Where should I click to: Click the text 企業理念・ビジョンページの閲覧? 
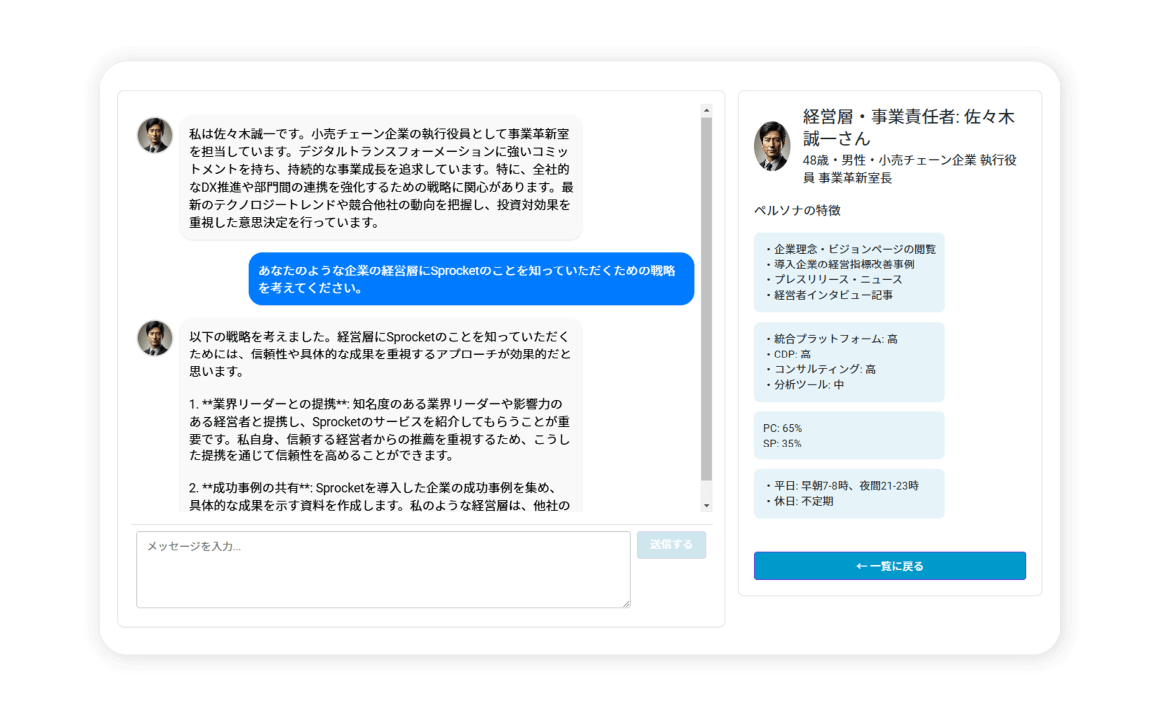pos(854,249)
